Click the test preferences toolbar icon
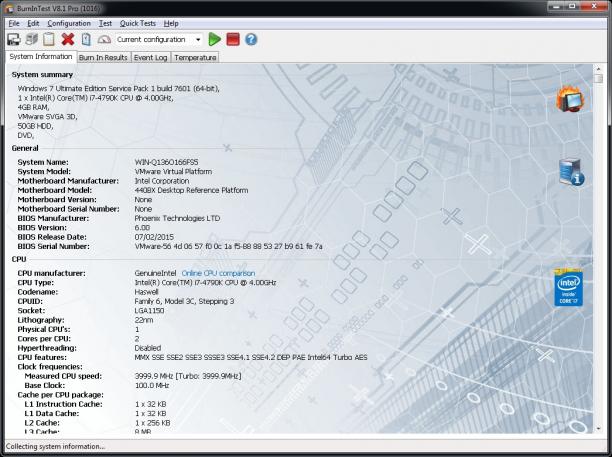The image size is (612, 457). [32, 39]
